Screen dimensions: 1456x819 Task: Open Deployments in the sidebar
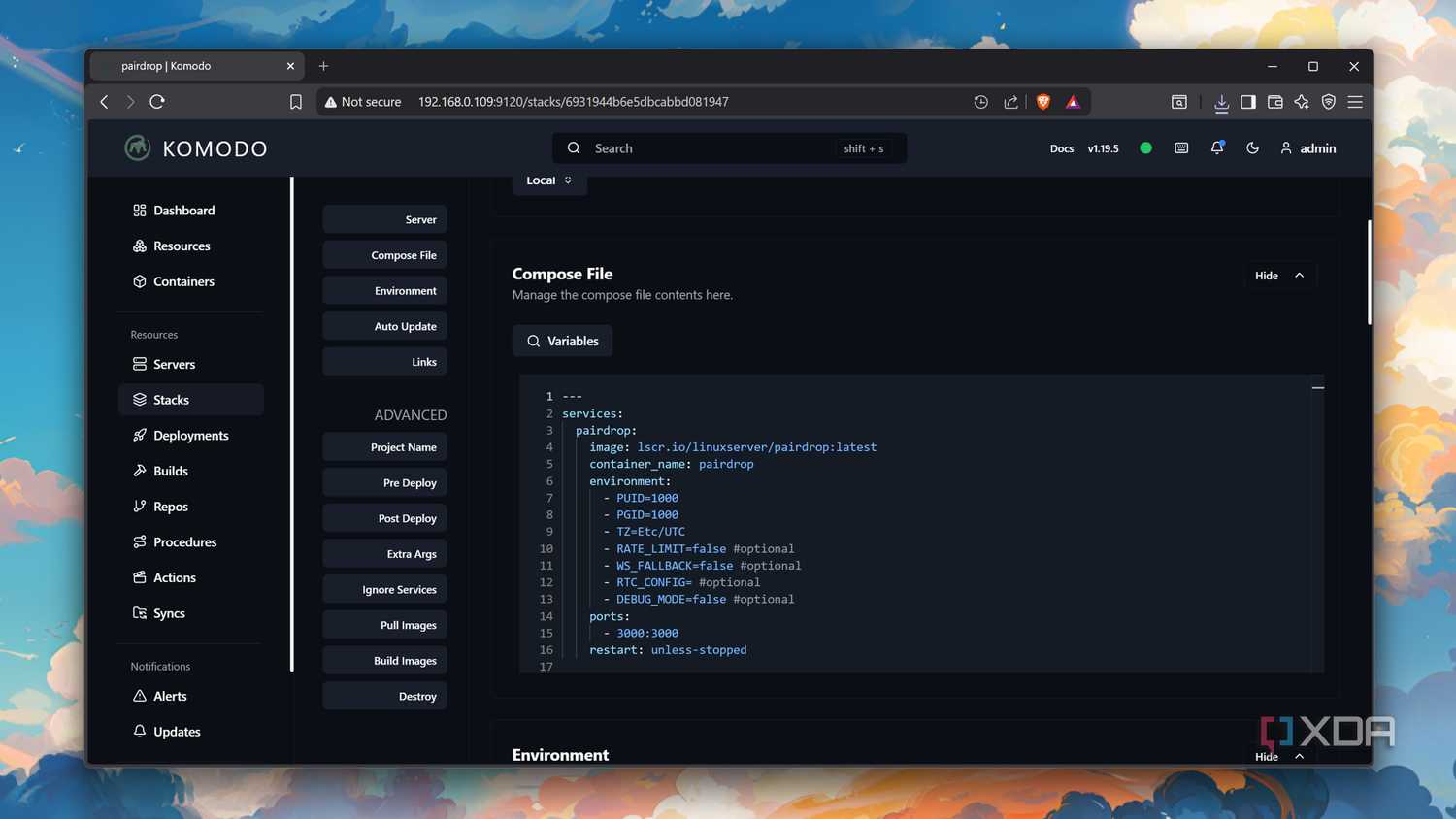[x=190, y=436]
